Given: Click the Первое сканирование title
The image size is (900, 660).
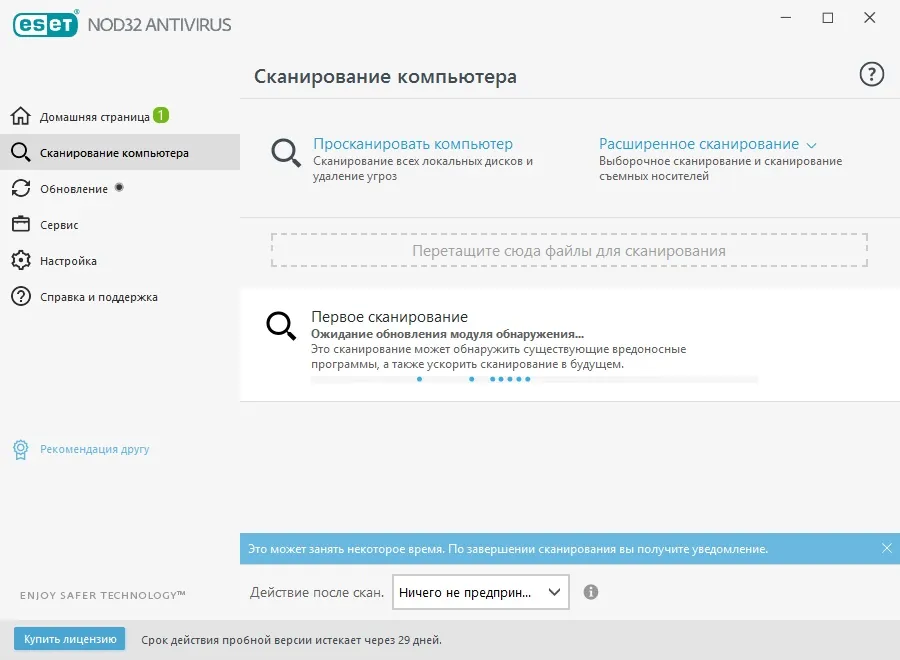Looking at the screenshot, I should pos(389,316).
